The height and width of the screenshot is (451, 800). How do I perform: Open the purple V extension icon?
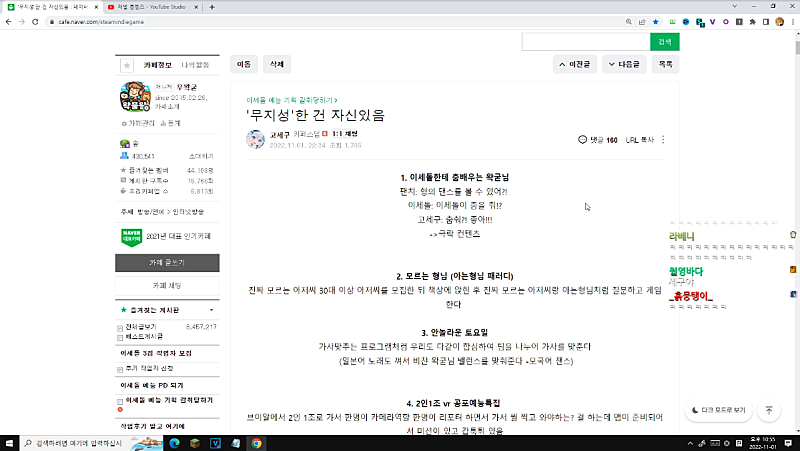(712, 22)
